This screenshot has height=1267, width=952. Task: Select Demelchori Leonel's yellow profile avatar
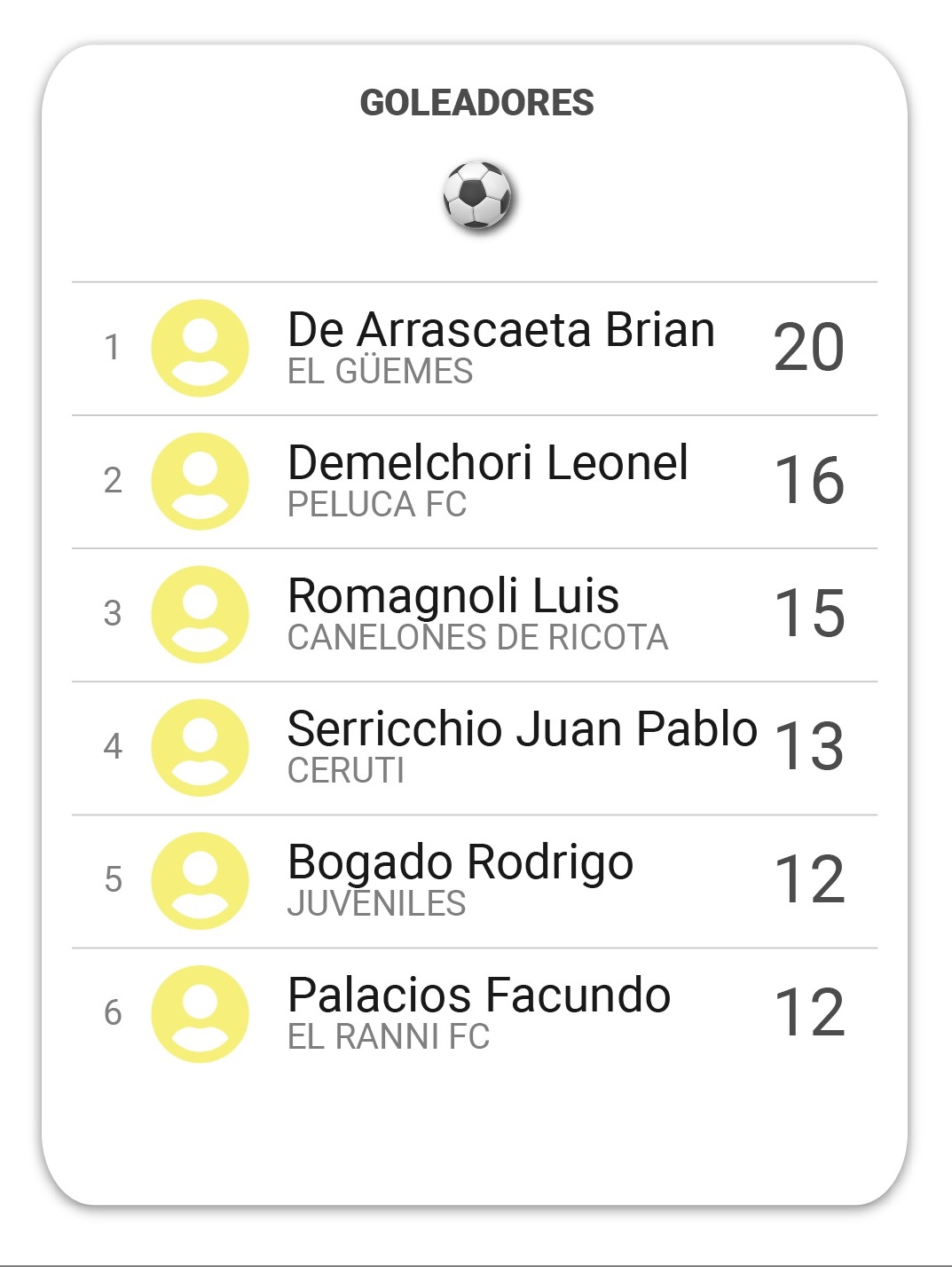200,481
